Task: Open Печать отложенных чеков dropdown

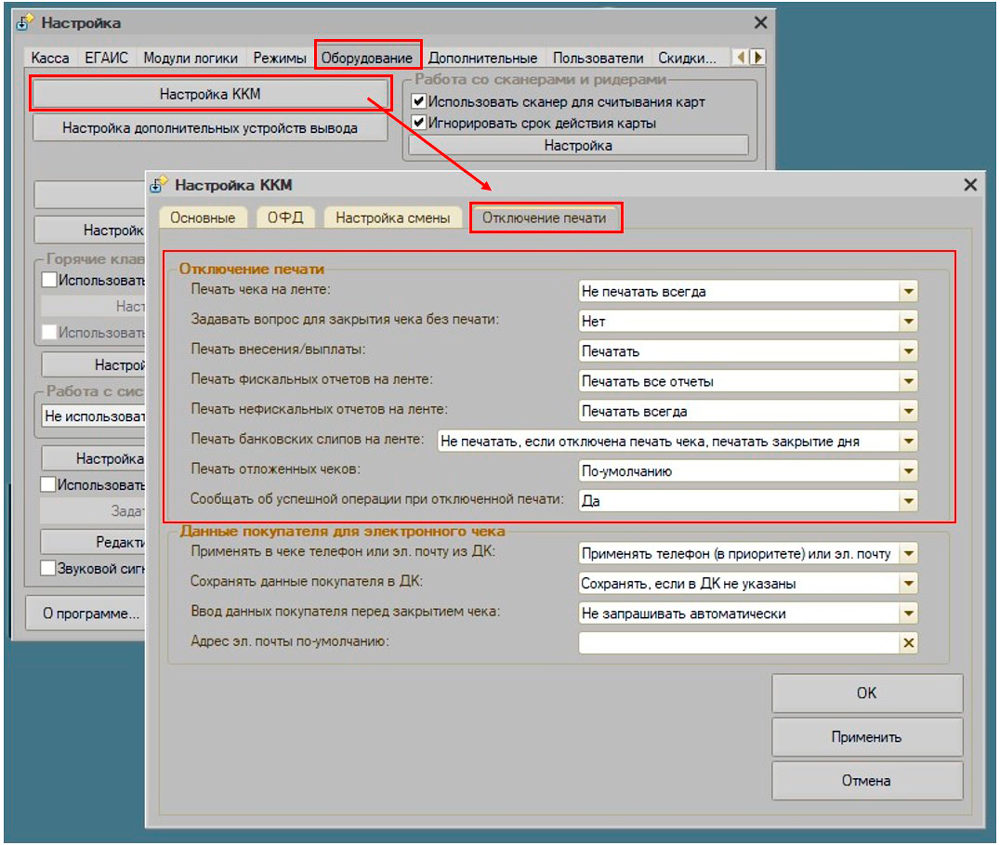Action: 908,471
